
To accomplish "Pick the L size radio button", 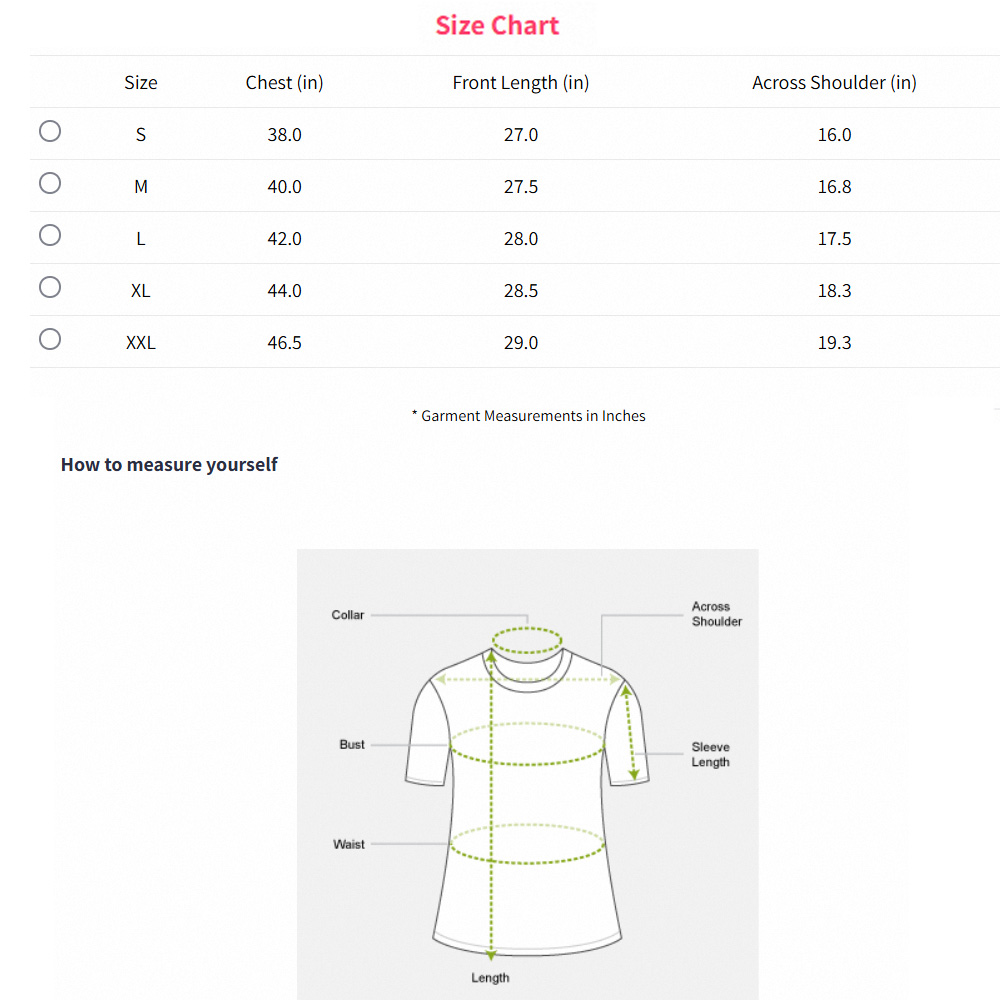I will point(50,235).
